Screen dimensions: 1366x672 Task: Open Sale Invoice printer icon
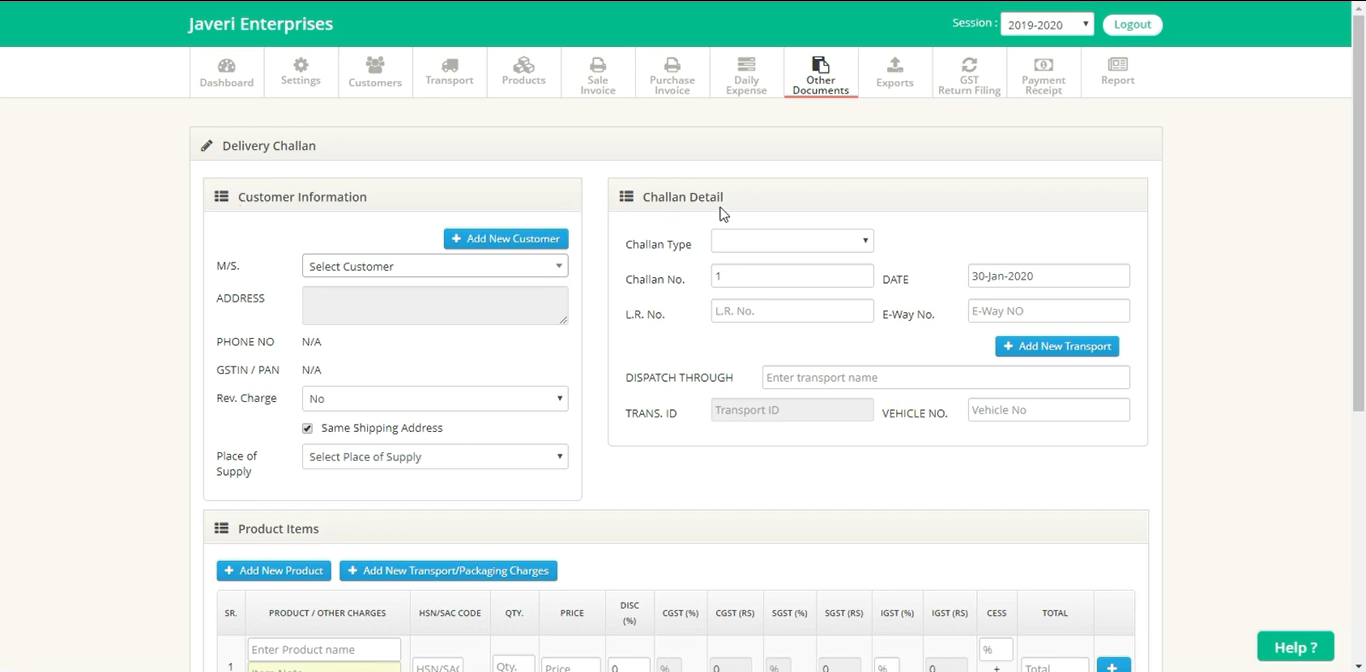click(598, 64)
